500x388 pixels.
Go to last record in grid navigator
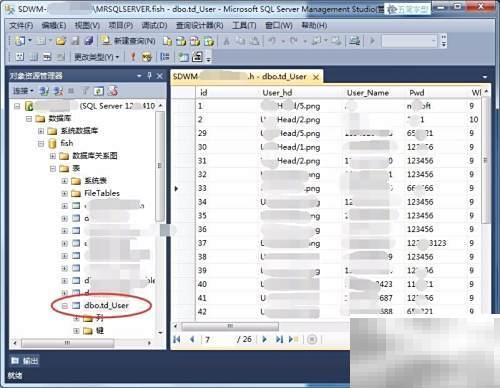pyautogui.click(x=279, y=339)
